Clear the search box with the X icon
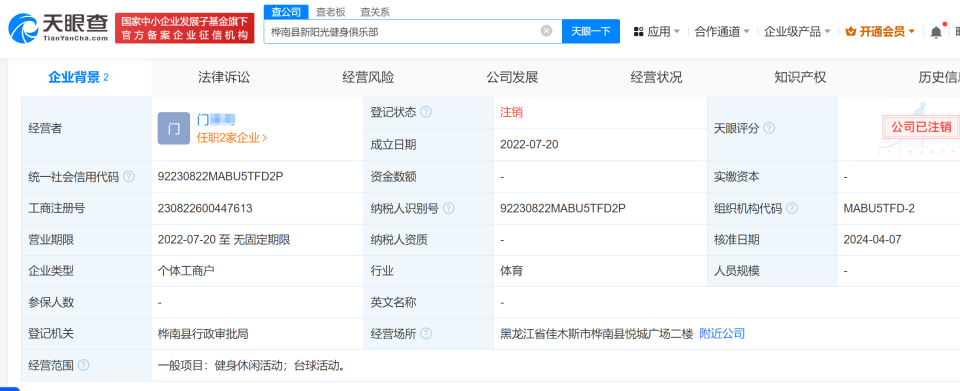Screen dimensions: 960x391 (x=546, y=31)
